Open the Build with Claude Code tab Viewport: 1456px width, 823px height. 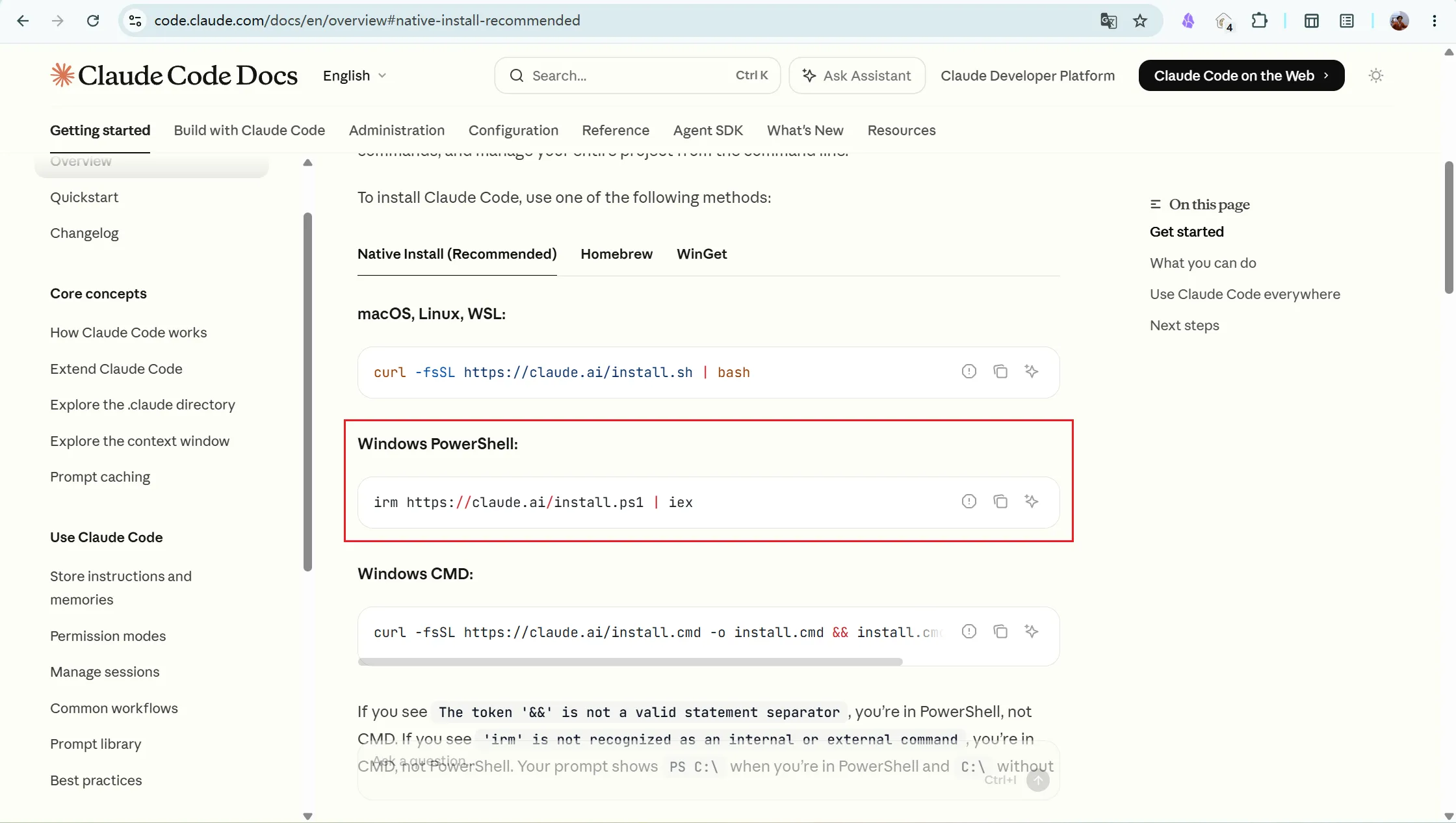[250, 130]
